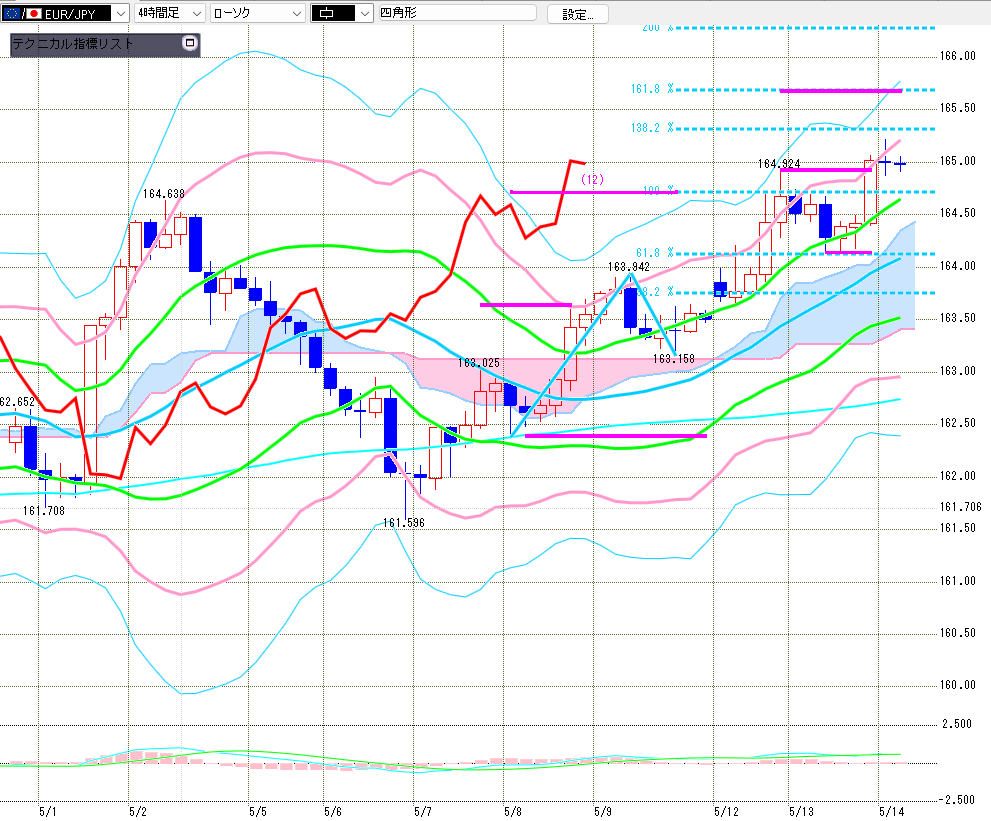Click the 5/5 date axis label
Screen dimensions: 991x821
[258, 812]
